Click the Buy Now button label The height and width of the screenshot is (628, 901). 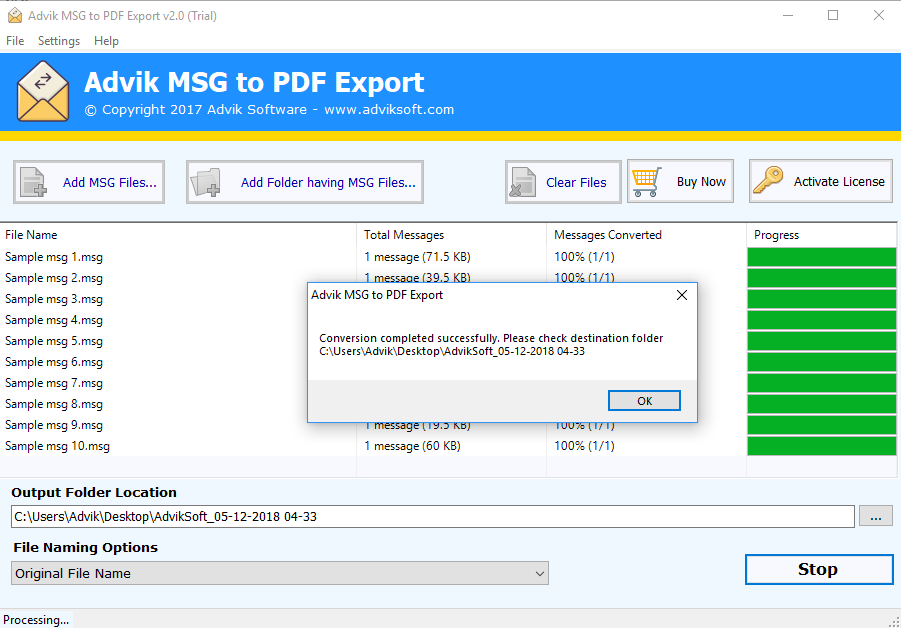(701, 182)
